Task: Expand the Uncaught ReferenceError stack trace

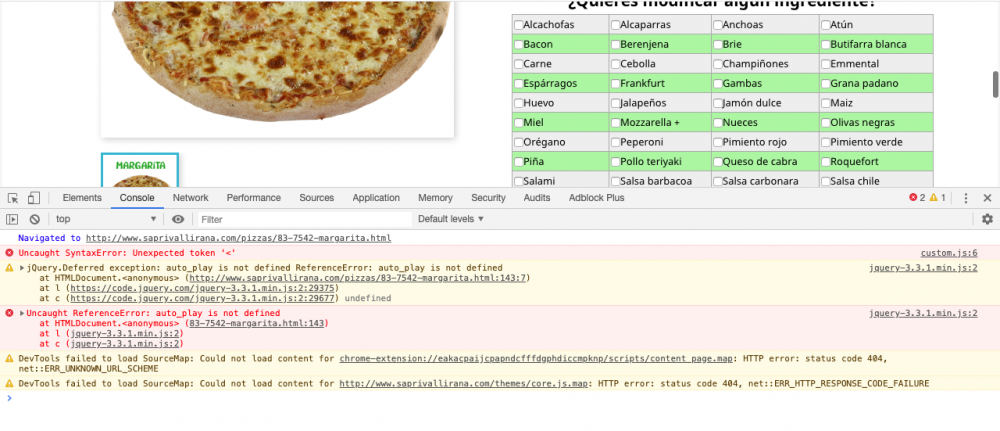Action: (23, 313)
